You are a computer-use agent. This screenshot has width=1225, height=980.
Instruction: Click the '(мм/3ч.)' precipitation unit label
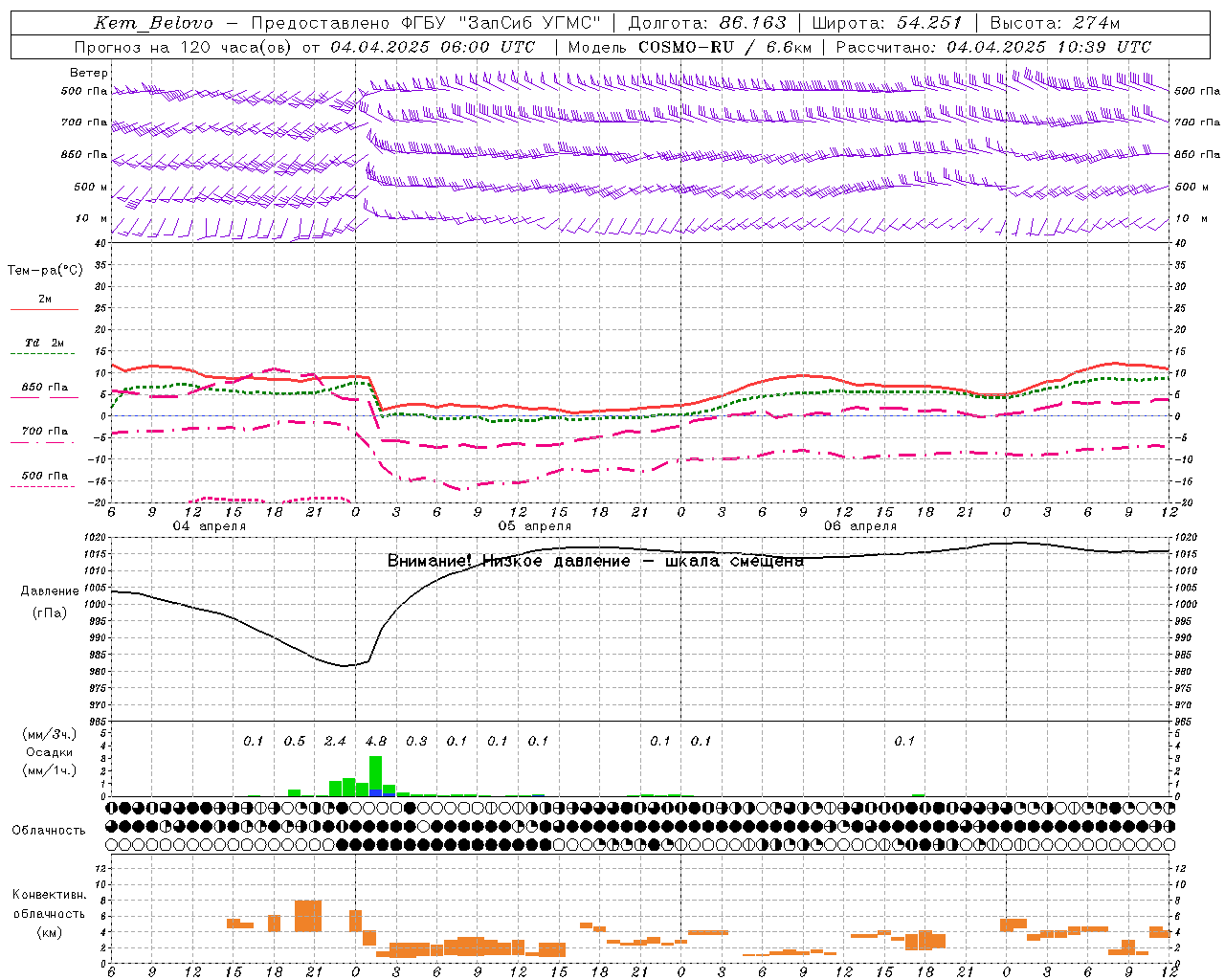pos(50,735)
